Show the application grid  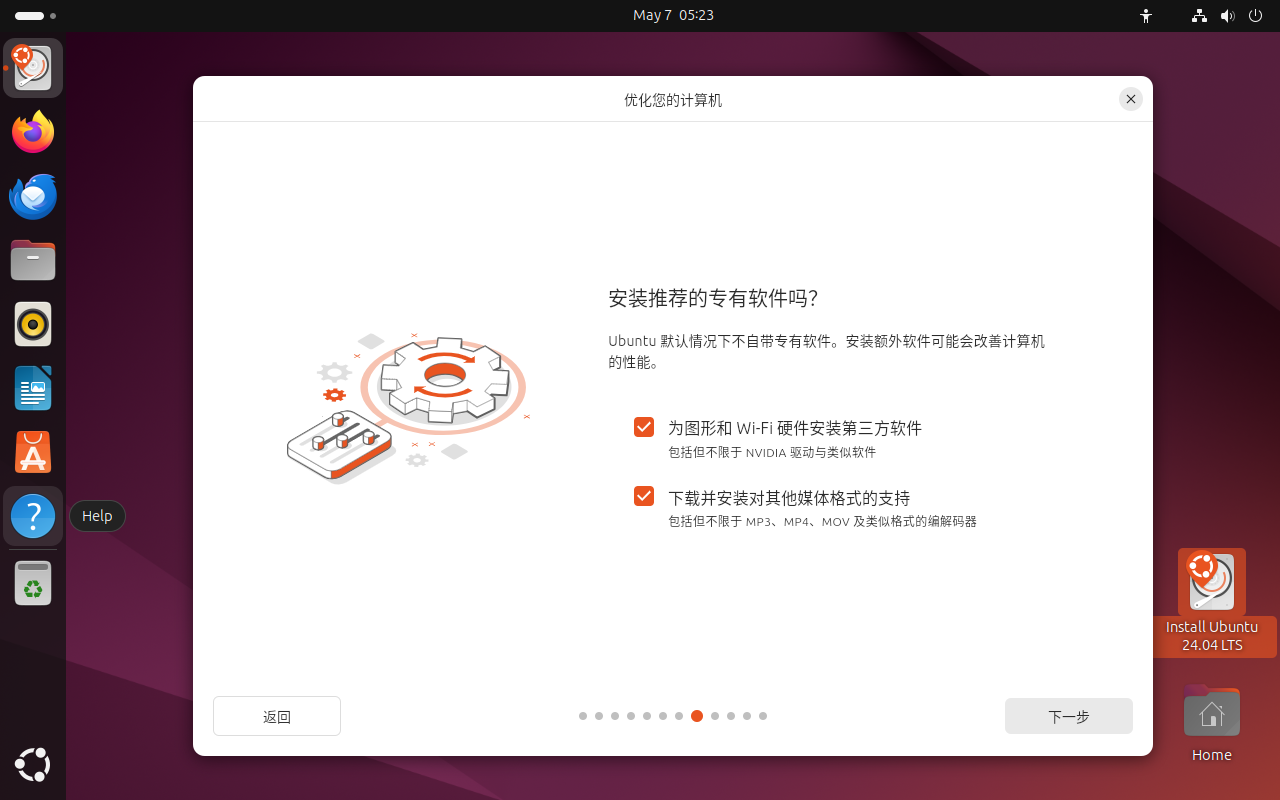(33, 765)
